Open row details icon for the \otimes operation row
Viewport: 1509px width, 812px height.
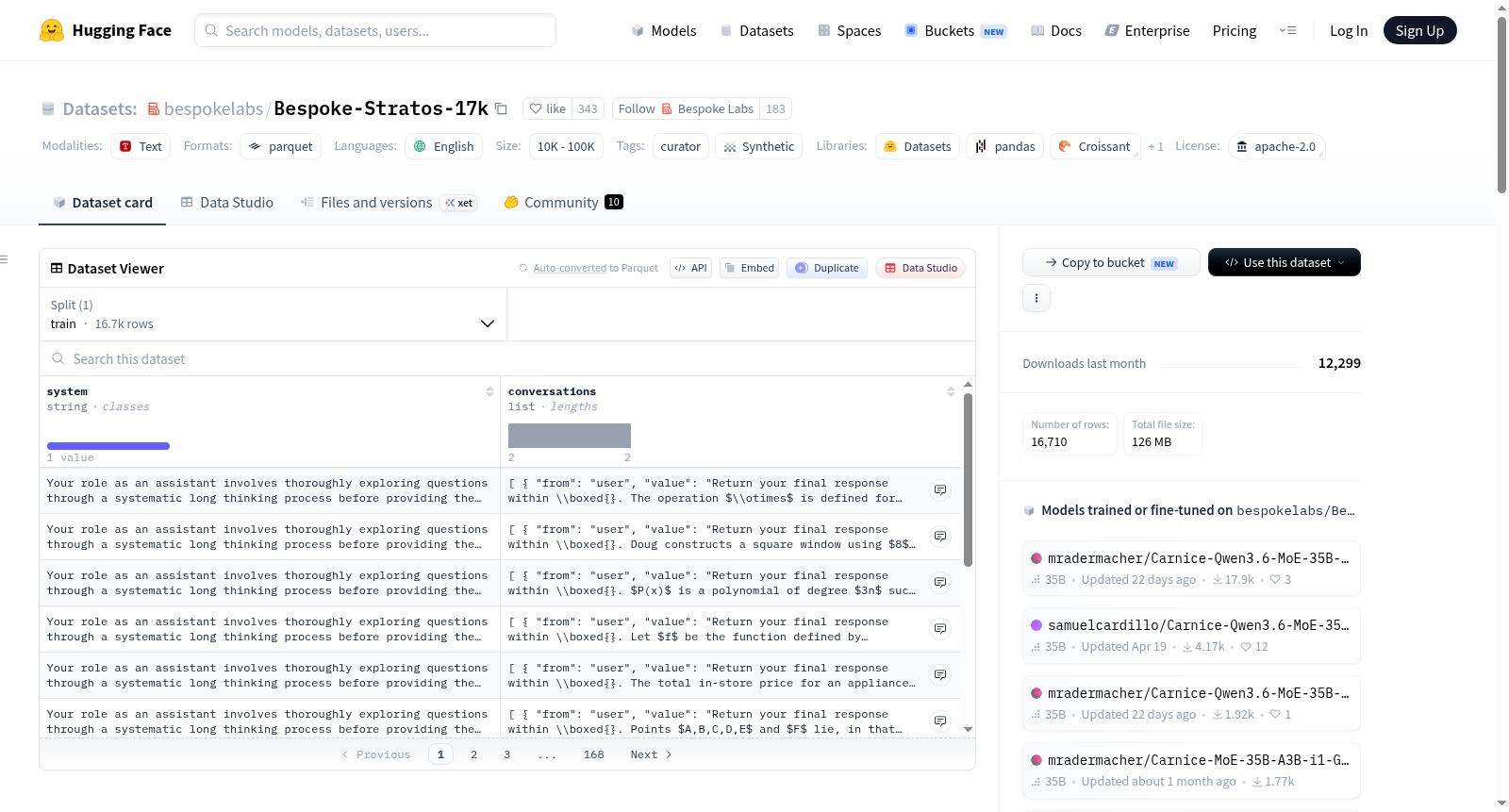(x=940, y=490)
